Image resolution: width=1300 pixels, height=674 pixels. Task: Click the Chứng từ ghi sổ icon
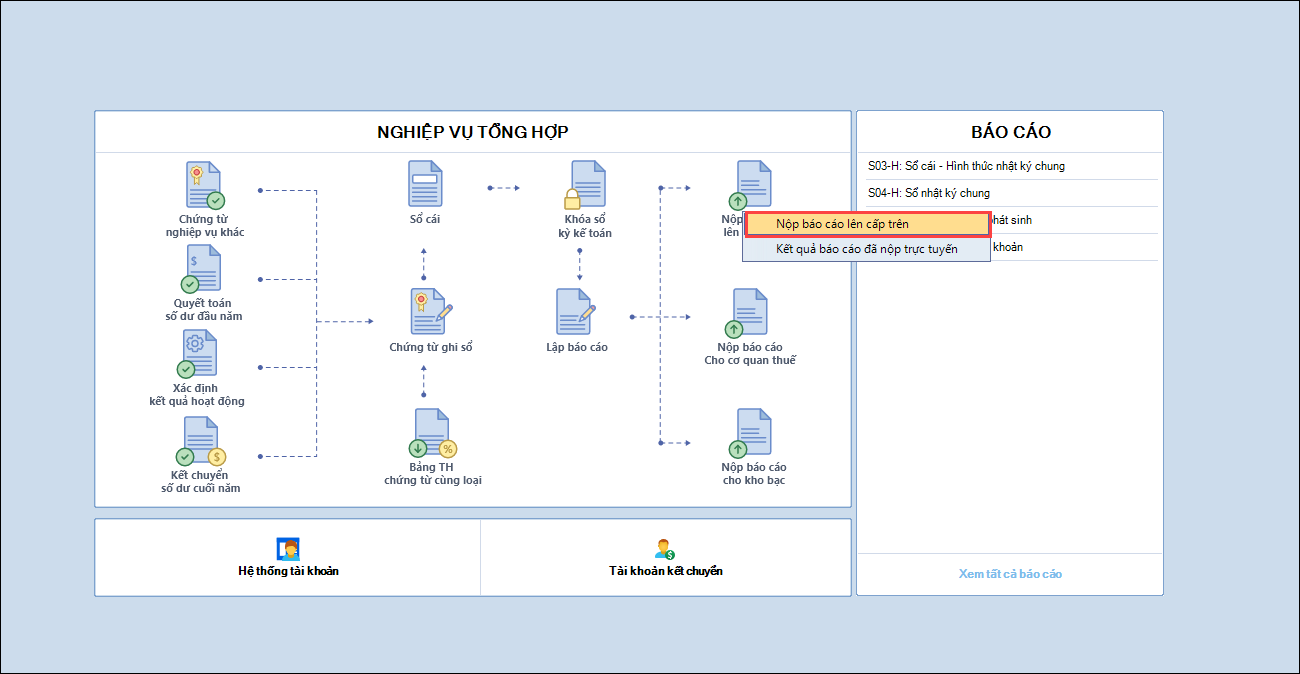(x=430, y=312)
